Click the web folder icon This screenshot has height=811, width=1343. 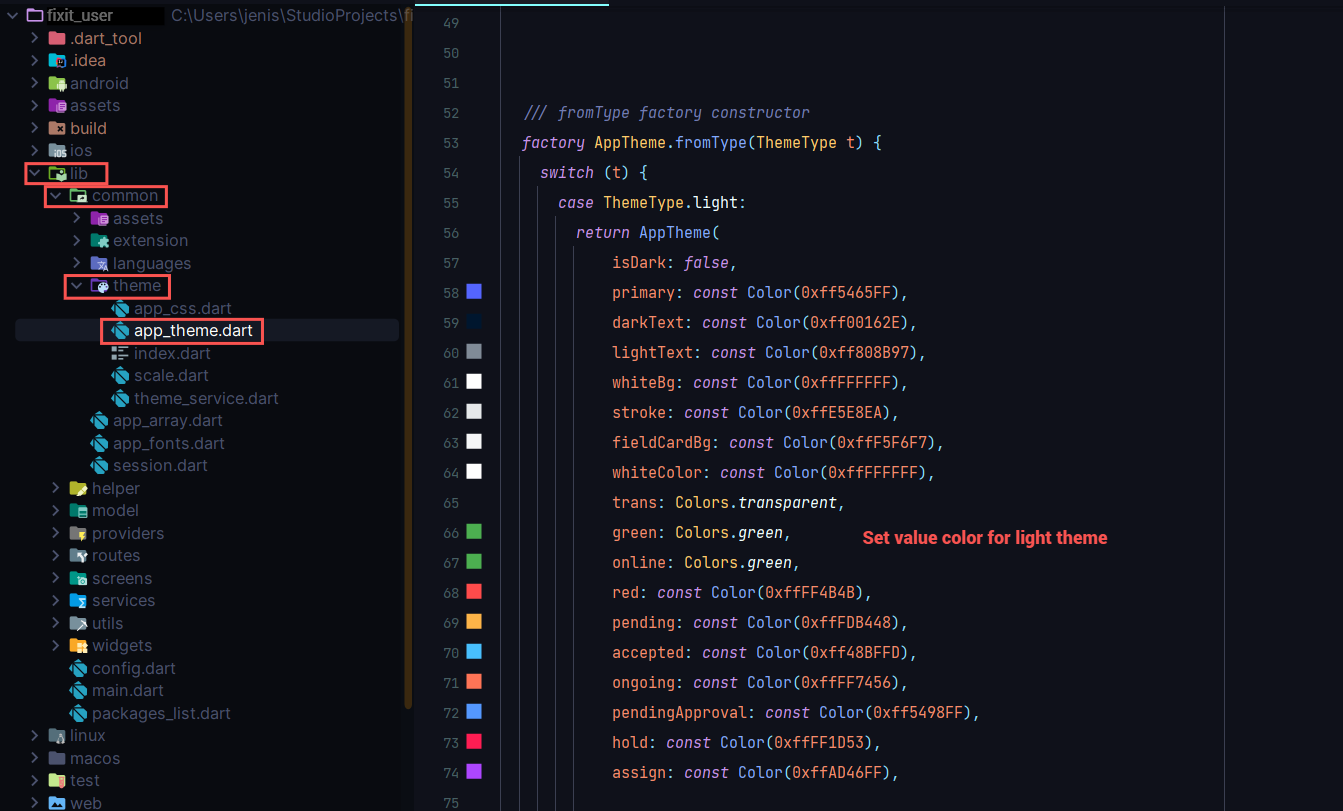click(x=57, y=803)
